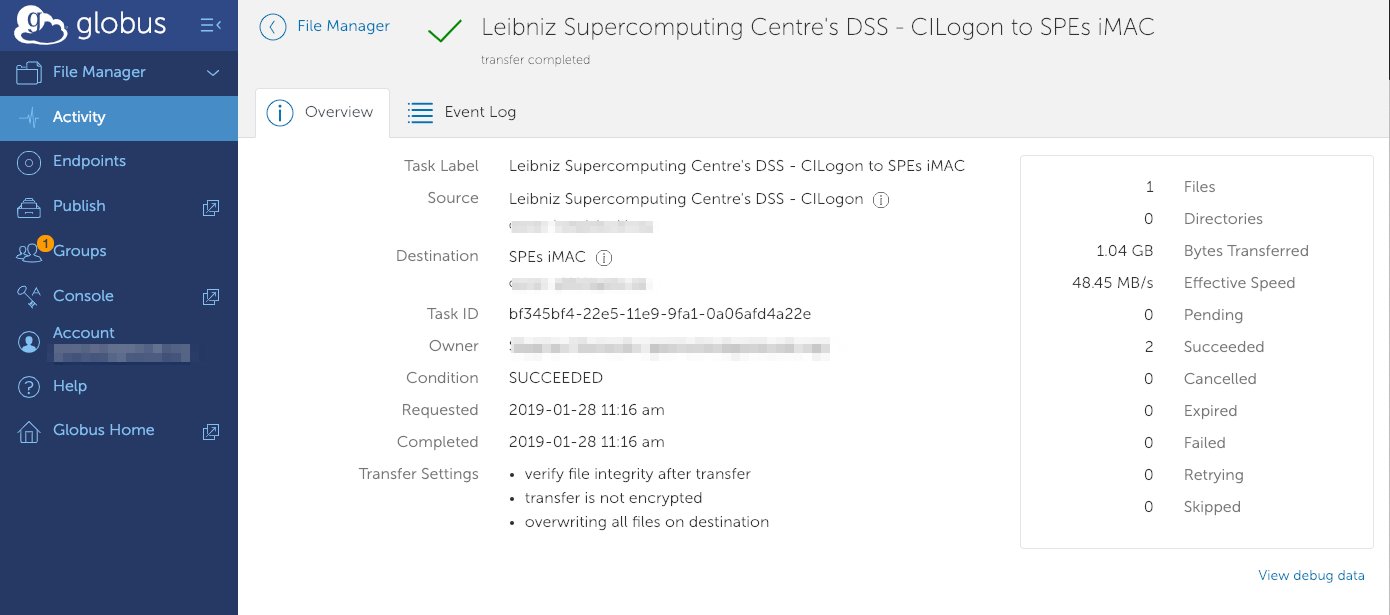Go back to File Manager
This screenshot has height=615, width=1390.
[325, 27]
